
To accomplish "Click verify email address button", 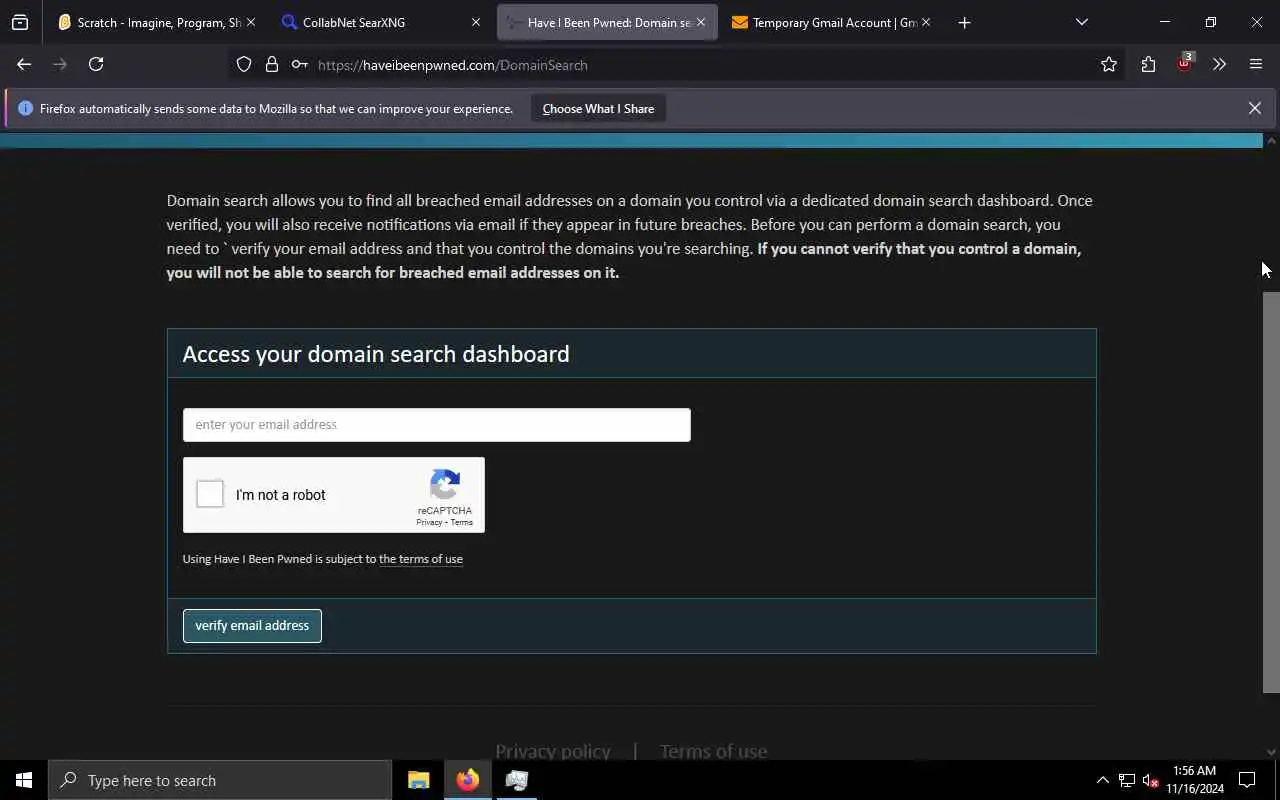I will [252, 626].
